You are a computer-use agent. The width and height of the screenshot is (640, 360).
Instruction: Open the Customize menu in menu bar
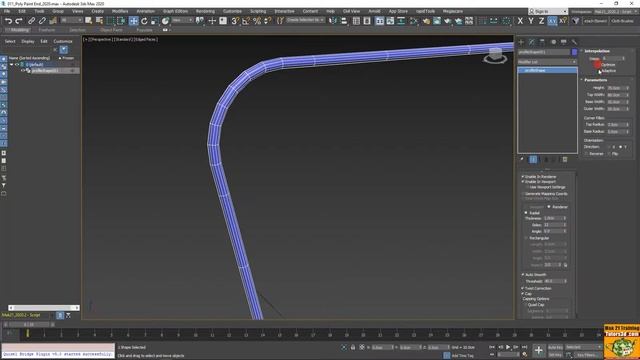(232, 11)
